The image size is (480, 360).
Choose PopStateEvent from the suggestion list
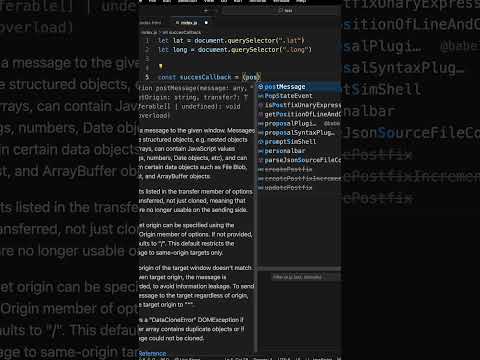click(x=299, y=96)
